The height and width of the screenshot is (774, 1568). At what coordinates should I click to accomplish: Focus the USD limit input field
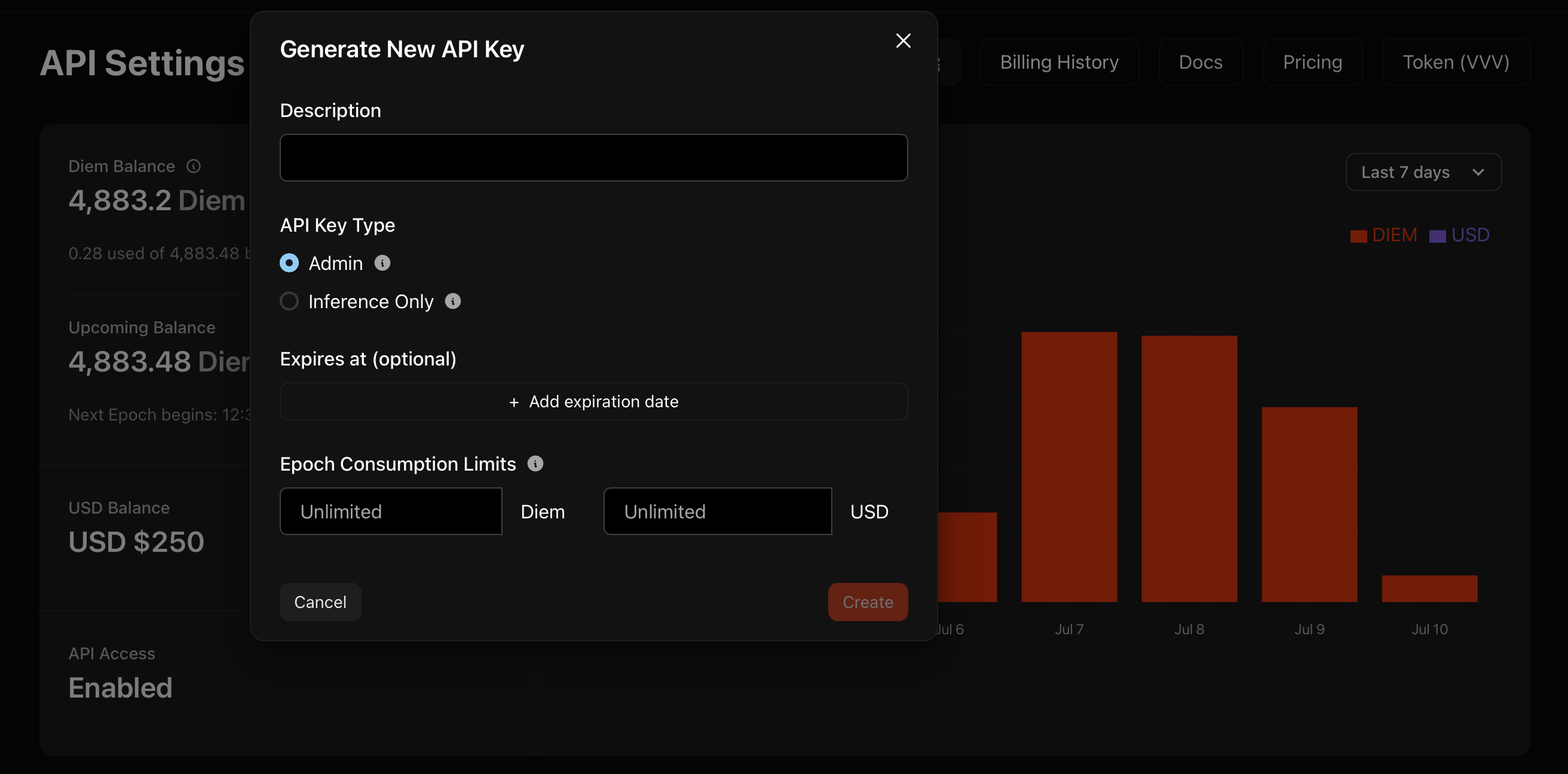pos(718,511)
